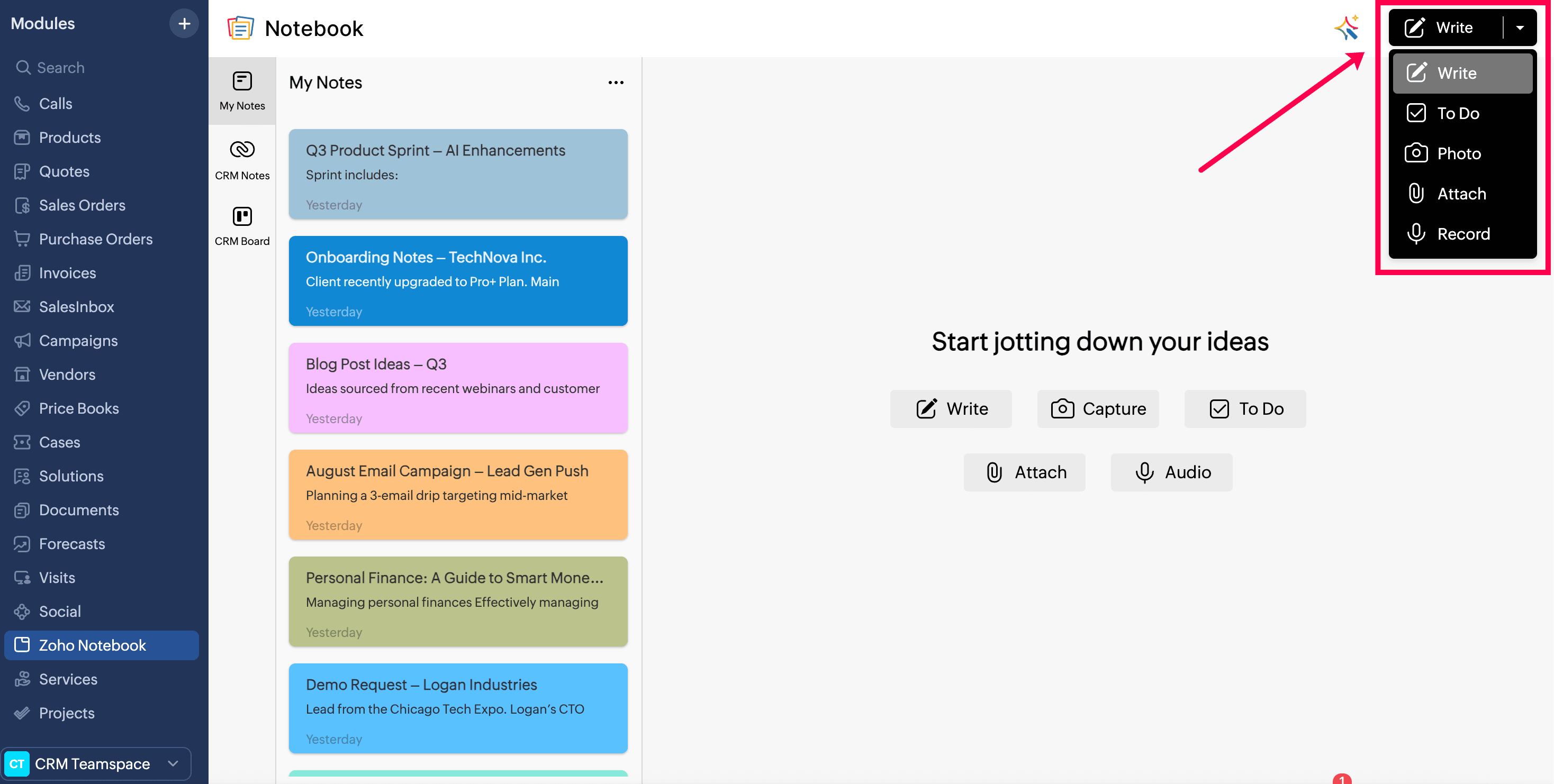Click the center To Do button
This screenshot has width=1554, height=784.
(1244, 409)
